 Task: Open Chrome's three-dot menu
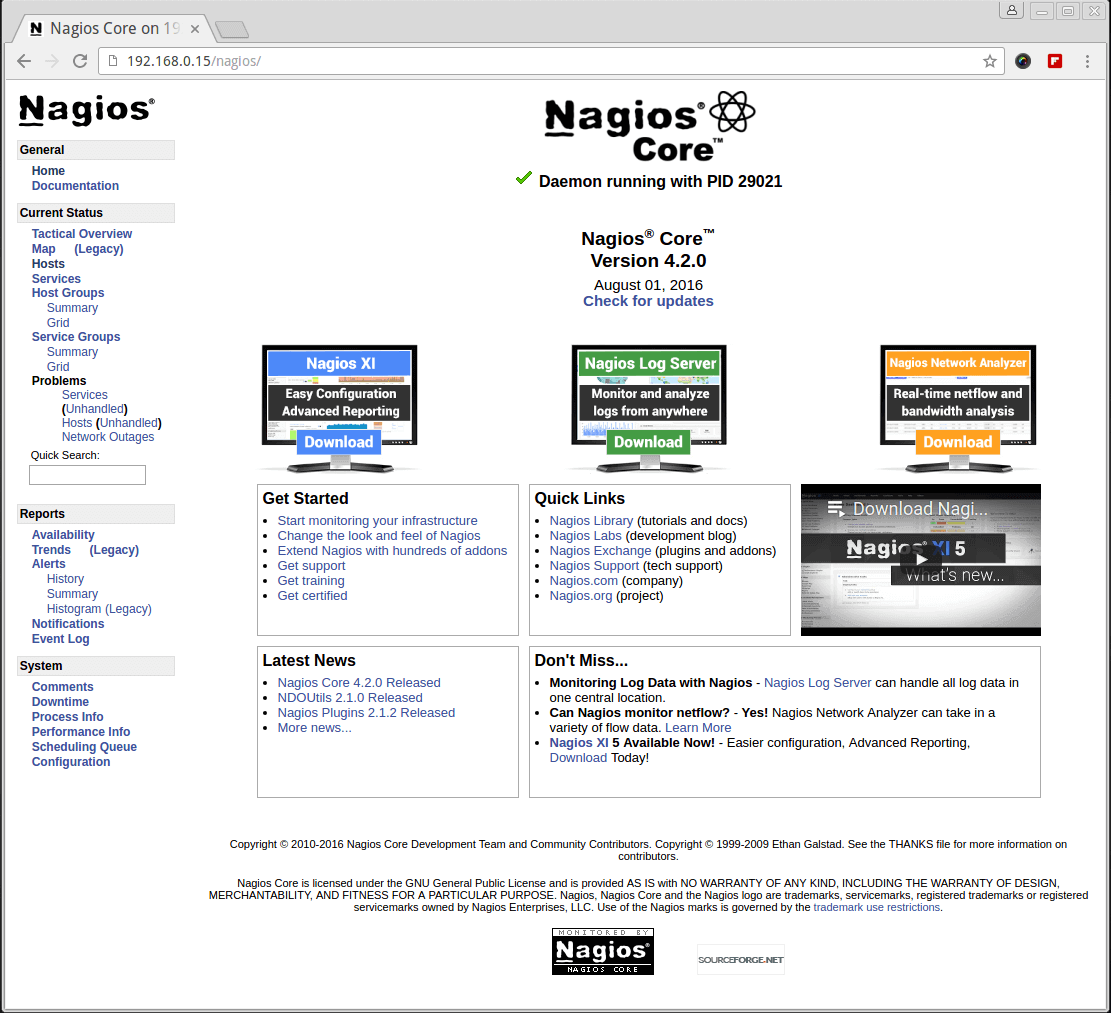pos(1087,61)
